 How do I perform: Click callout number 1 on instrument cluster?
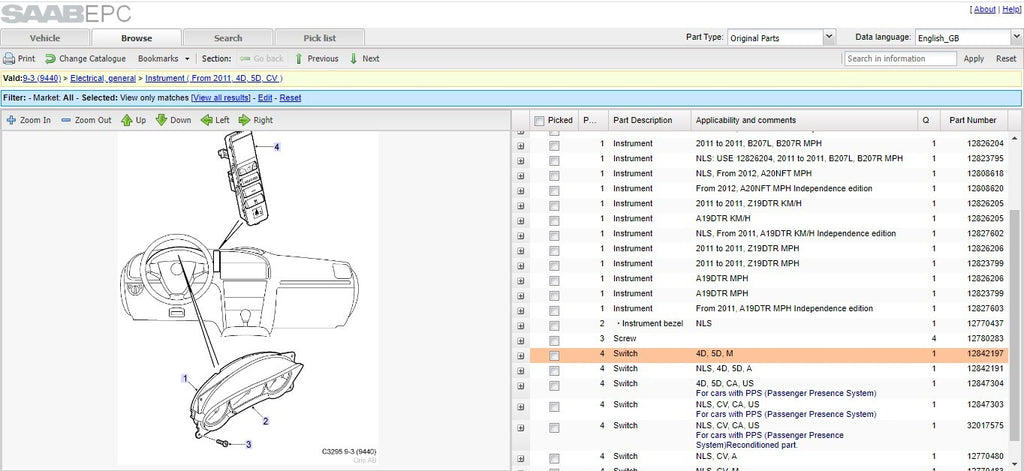coord(185,378)
